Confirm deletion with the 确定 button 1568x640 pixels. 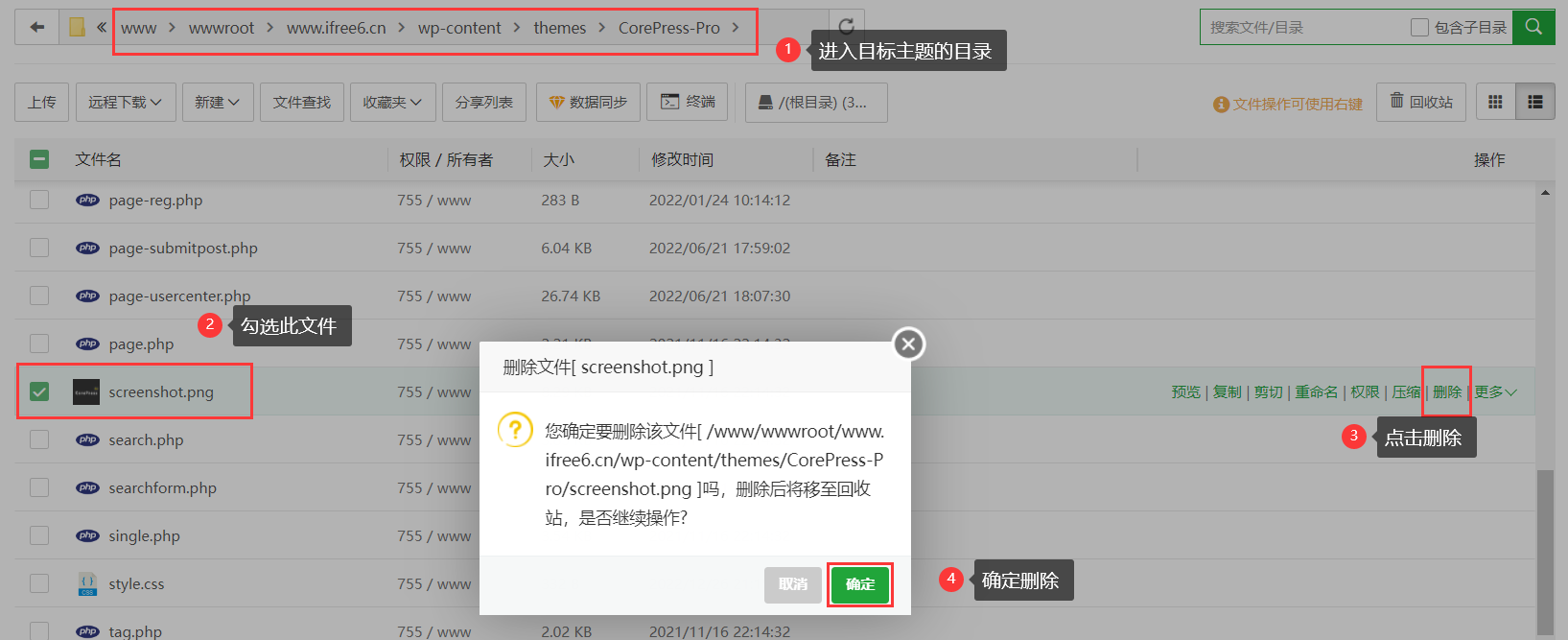[860, 584]
